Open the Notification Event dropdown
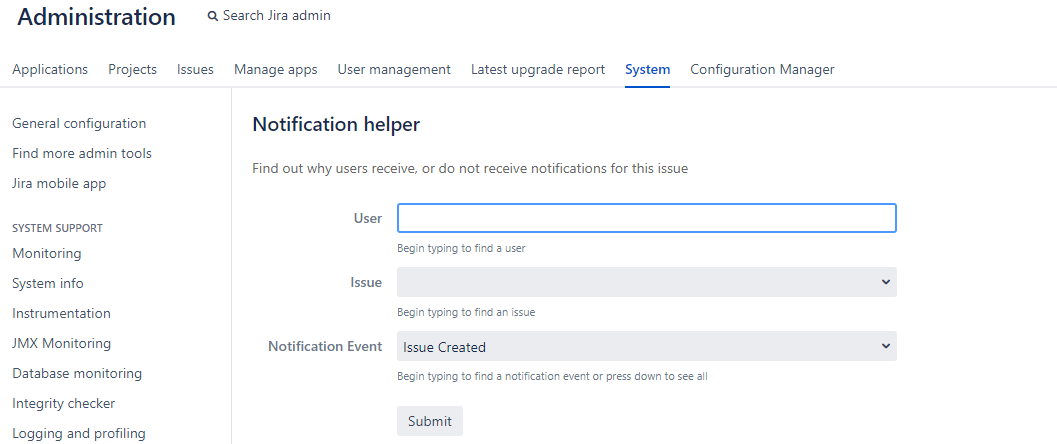This screenshot has width=1057, height=444. (x=646, y=346)
